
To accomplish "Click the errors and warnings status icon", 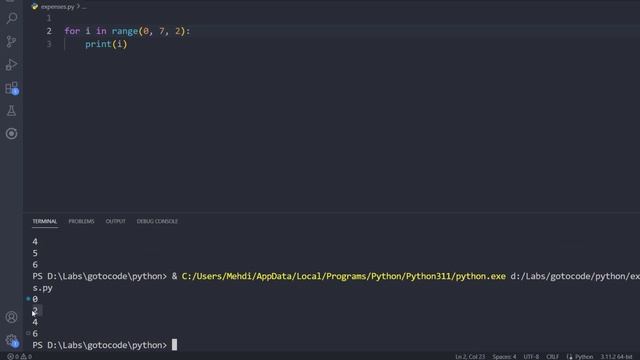I will tap(19, 357).
